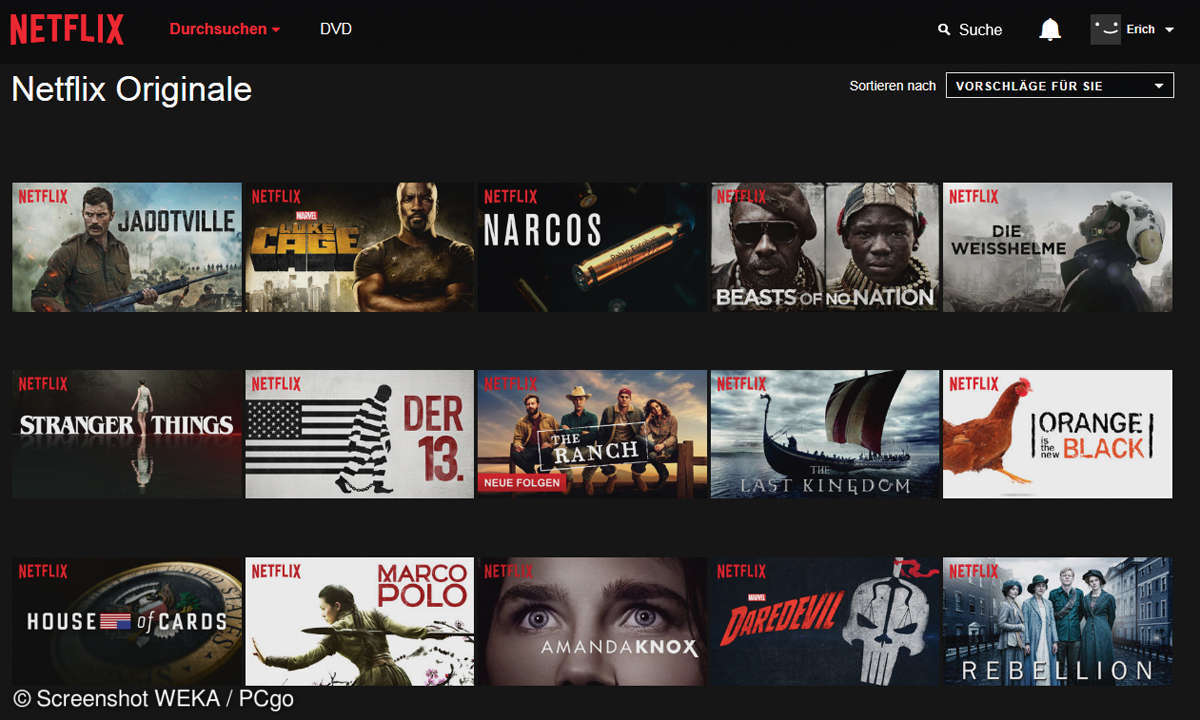The width and height of the screenshot is (1200, 720).
Task: Click the Sortieren nach label
Action: pyautogui.click(x=893, y=86)
